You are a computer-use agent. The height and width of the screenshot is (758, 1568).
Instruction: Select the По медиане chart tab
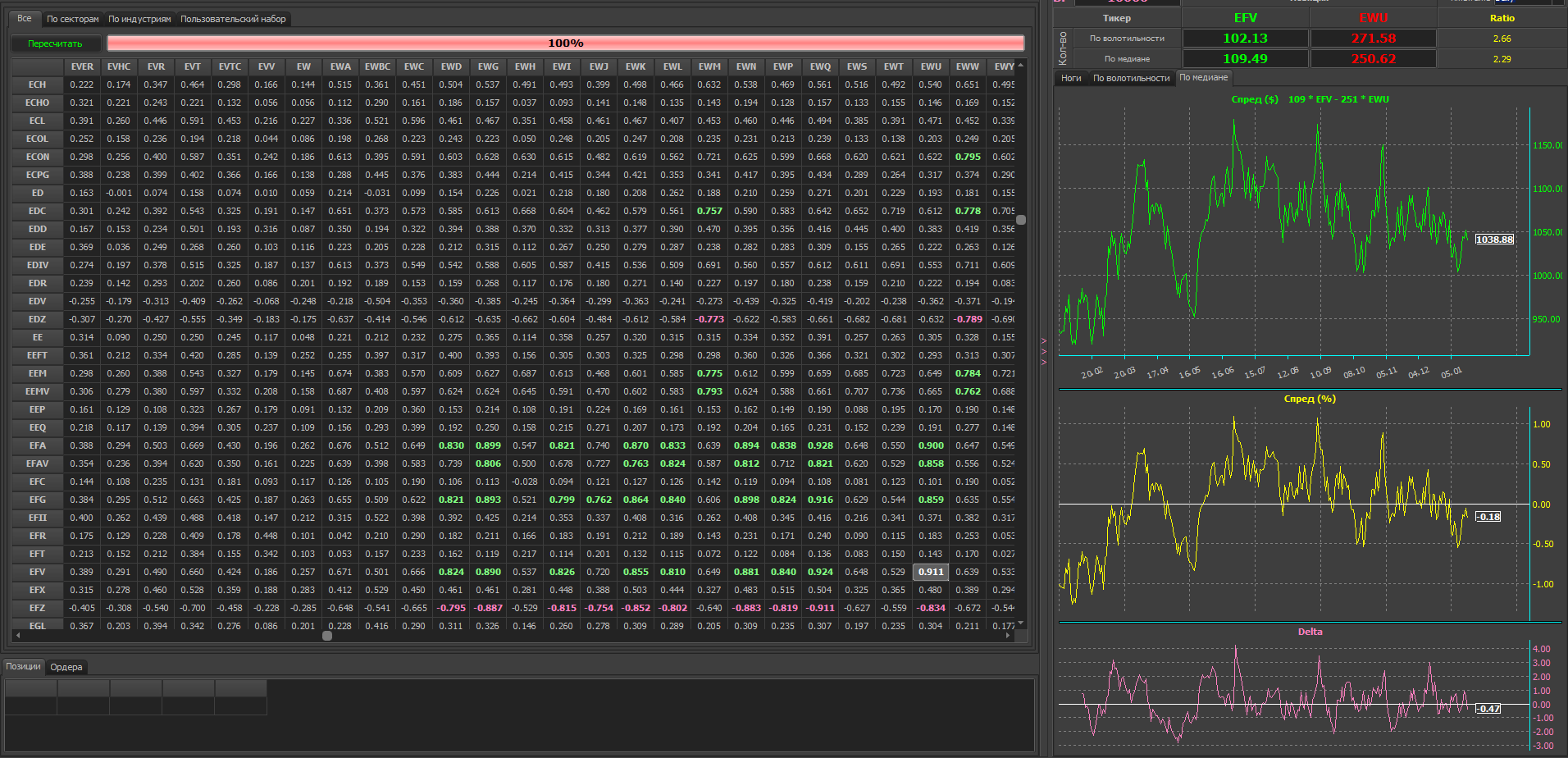click(1204, 77)
